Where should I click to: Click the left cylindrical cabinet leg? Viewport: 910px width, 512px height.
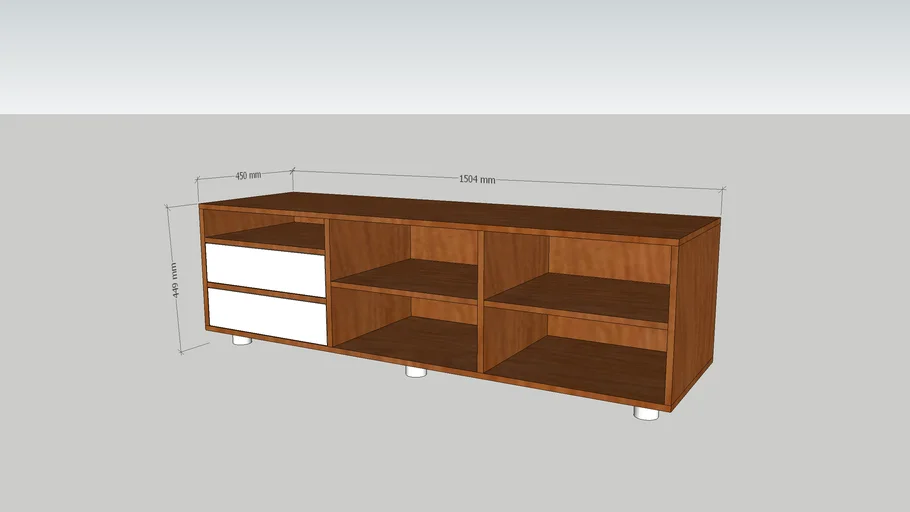(x=241, y=340)
